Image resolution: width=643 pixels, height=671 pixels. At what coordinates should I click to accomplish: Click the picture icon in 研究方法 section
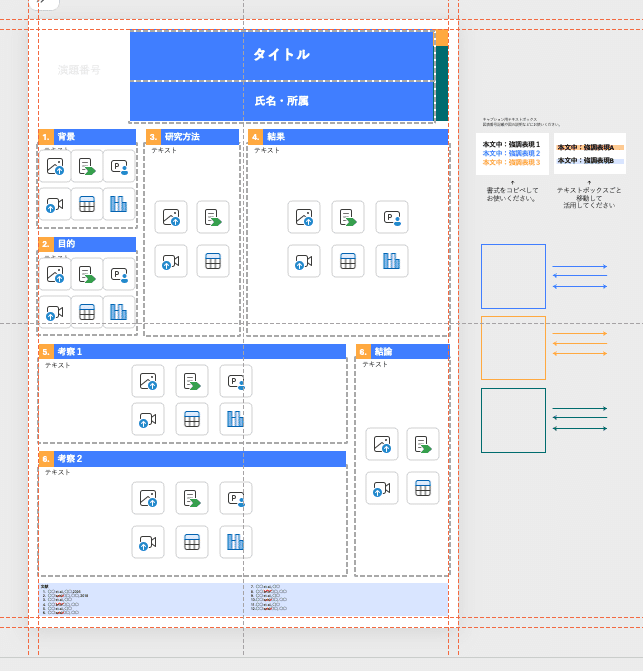click(171, 217)
